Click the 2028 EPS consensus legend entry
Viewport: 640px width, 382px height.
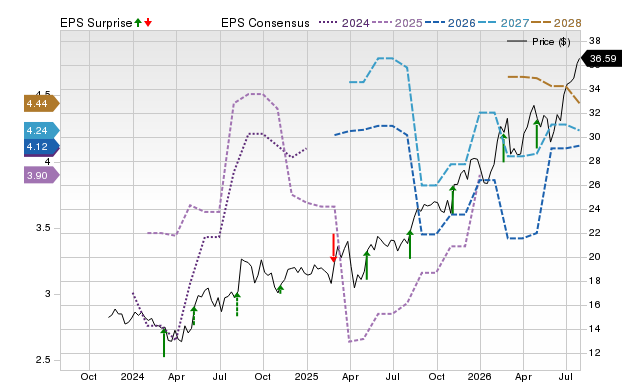556,23
